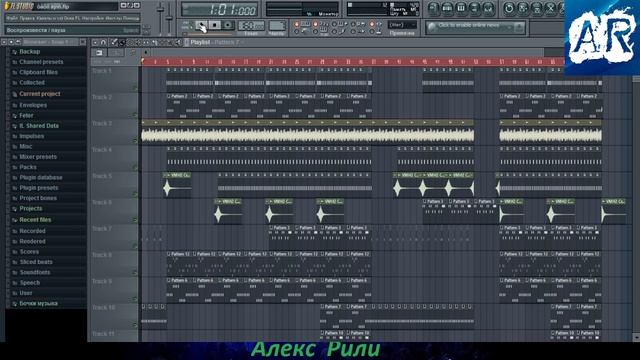The height and width of the screenshot is (360, 640).
Task: Click the Track 2 label header
Action: click(114, 106)
